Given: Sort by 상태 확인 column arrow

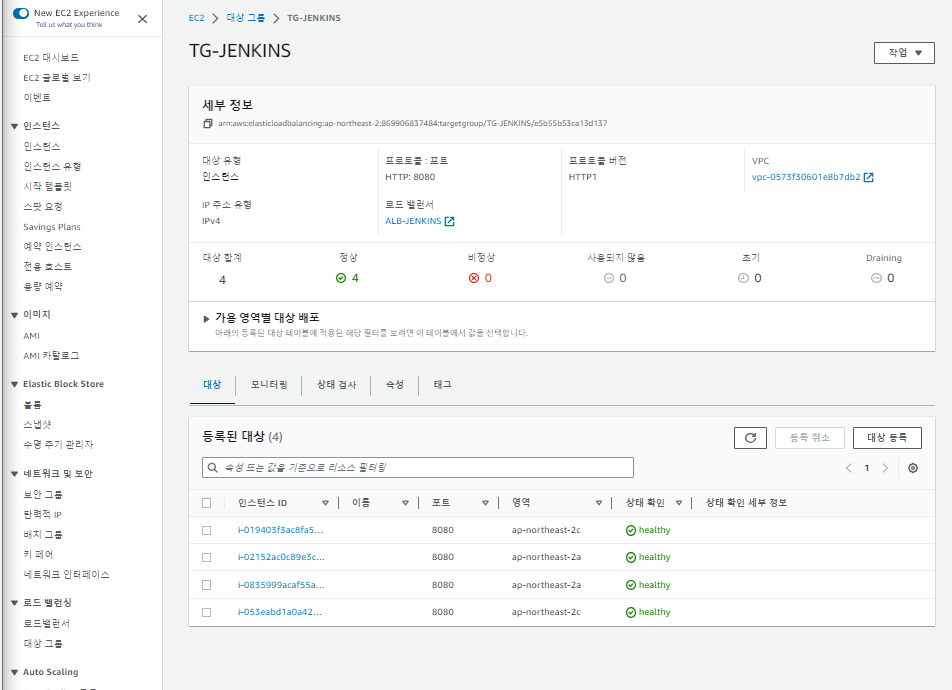Looking at the screenshot, I should pyautogui.click(x=679, y=503).
